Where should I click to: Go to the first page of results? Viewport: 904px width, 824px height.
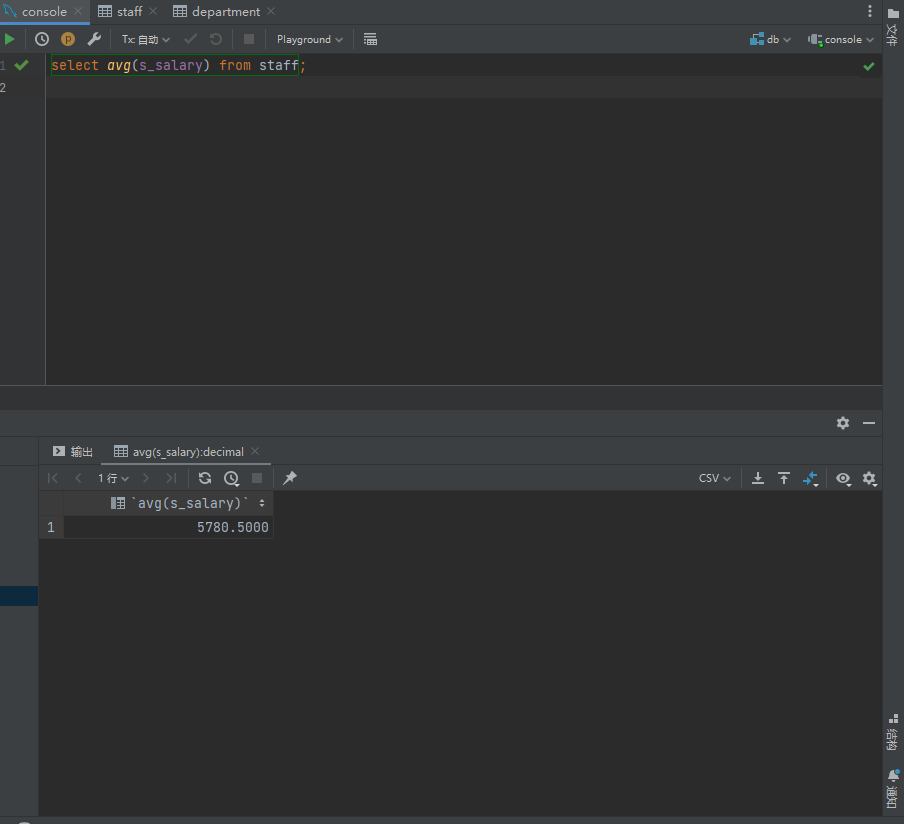[52, 478]
